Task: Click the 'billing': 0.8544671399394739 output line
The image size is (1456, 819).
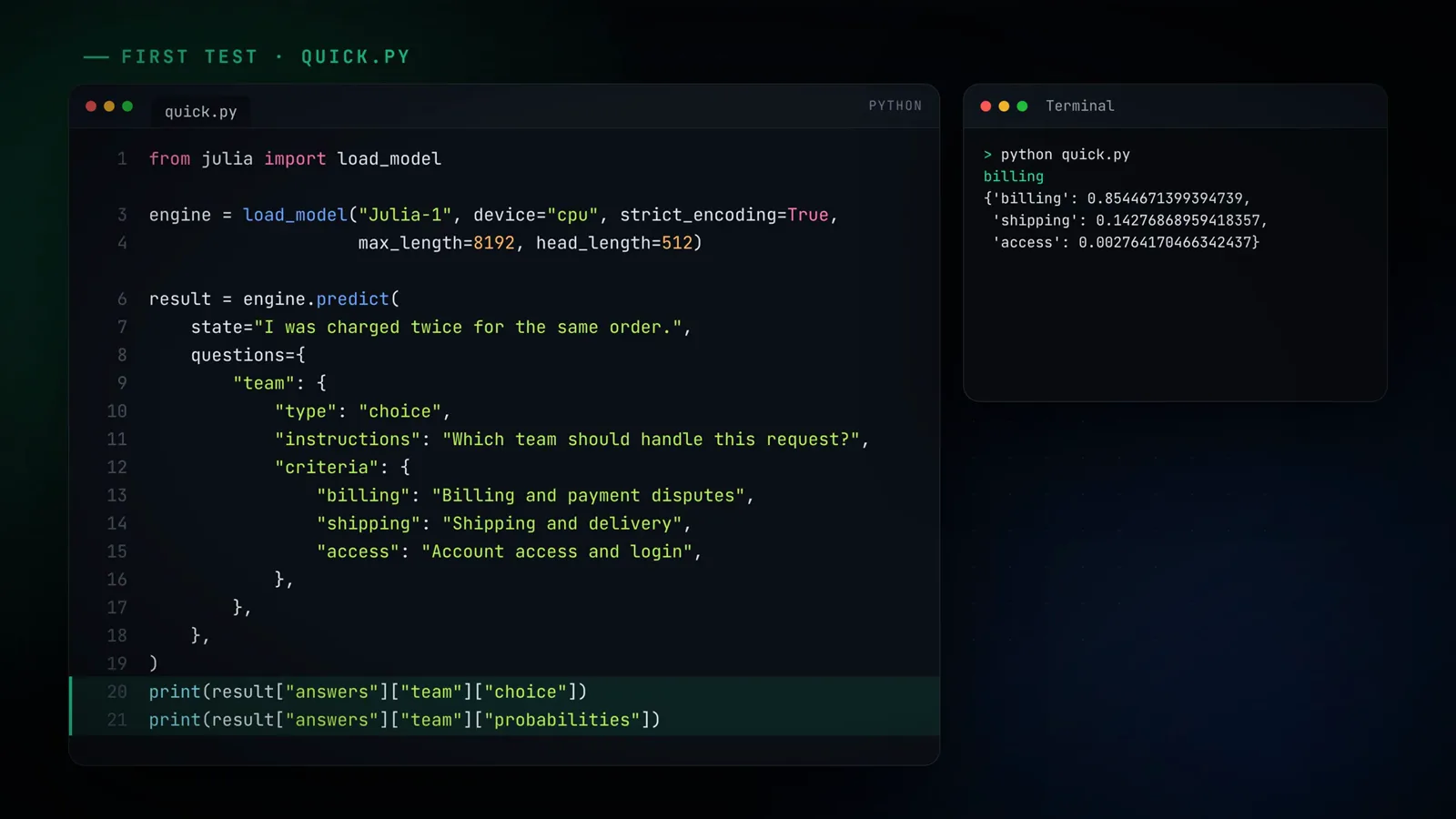Action: coord(1117,198)
